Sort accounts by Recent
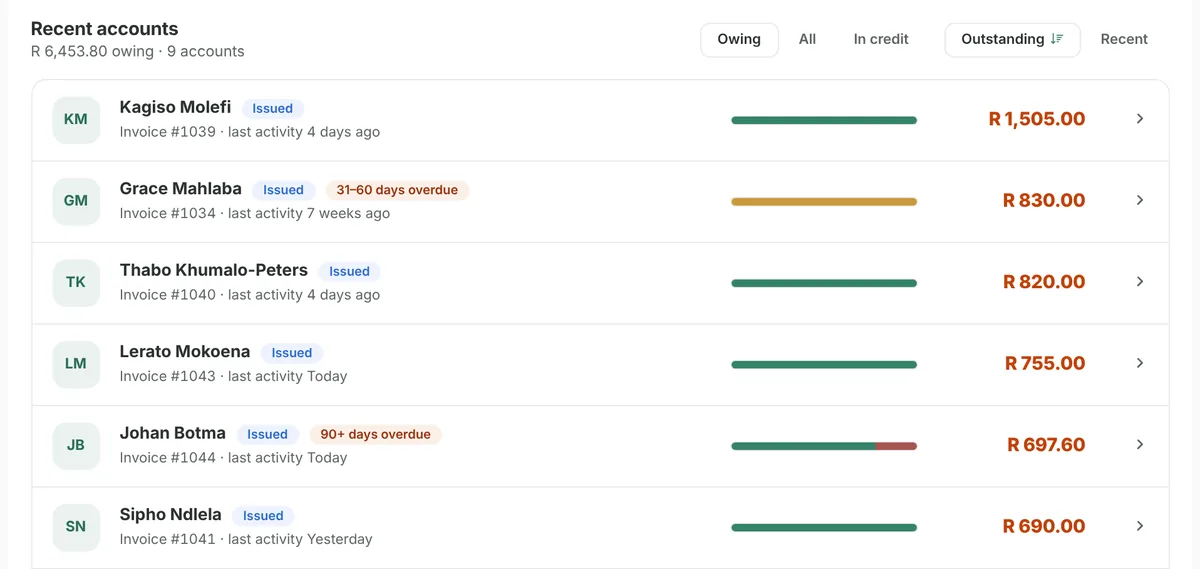Image resolution: width=1200 pixels, height=569 pixels. click(x=1124, y=39)
